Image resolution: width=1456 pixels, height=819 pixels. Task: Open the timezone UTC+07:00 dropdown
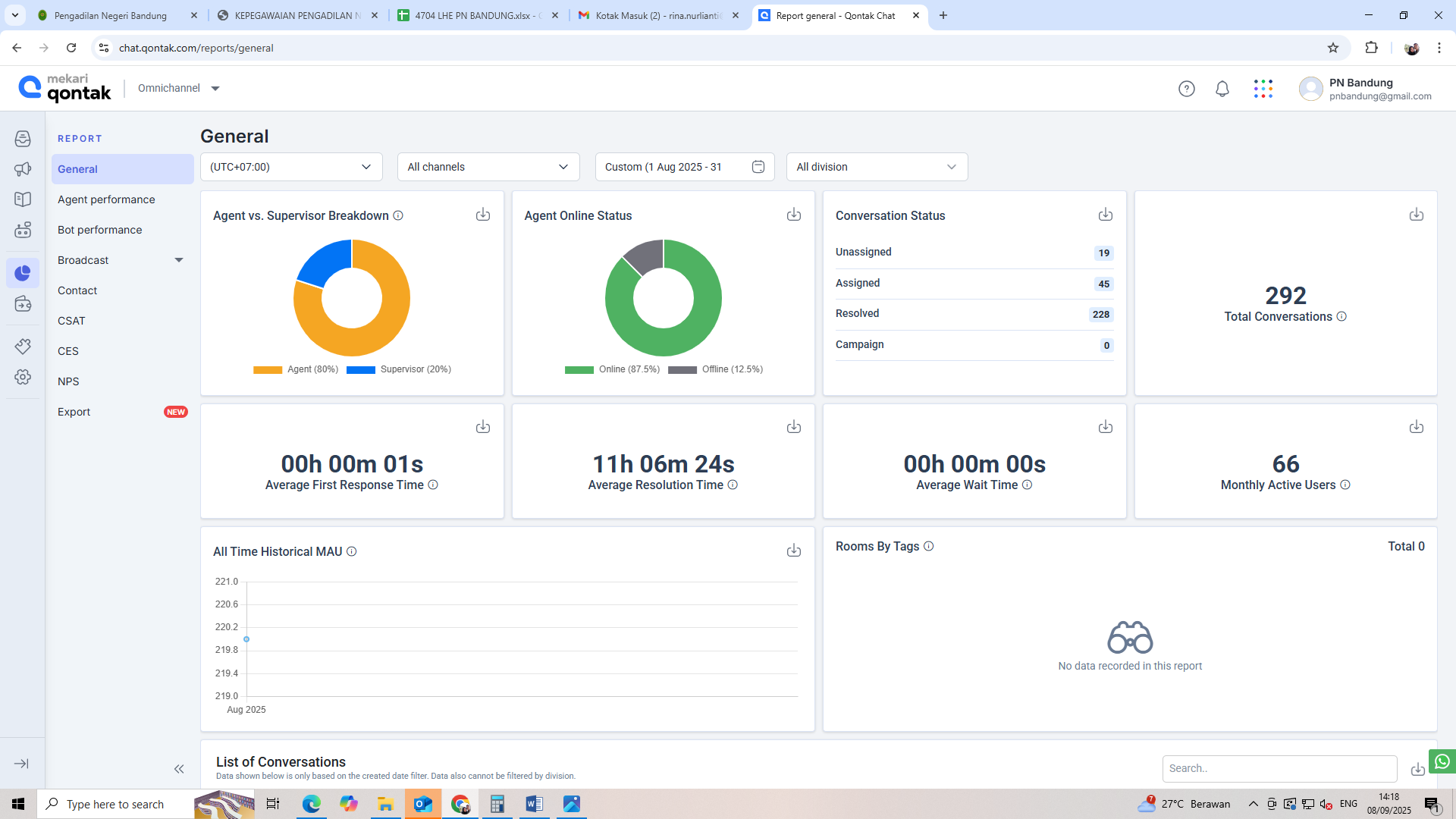[291, 167]
